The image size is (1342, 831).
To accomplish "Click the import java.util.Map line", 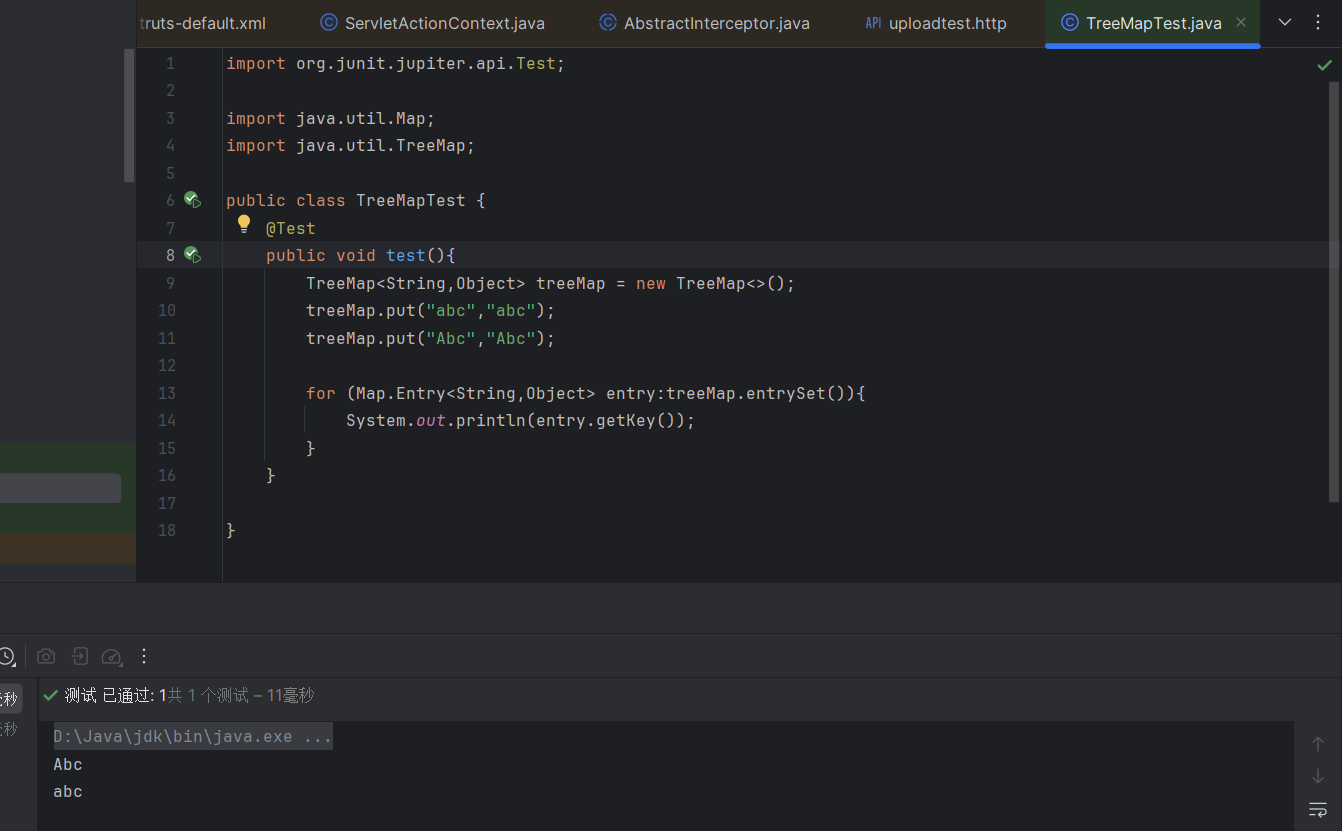I will pyautogui.click(x=331, y=118).
